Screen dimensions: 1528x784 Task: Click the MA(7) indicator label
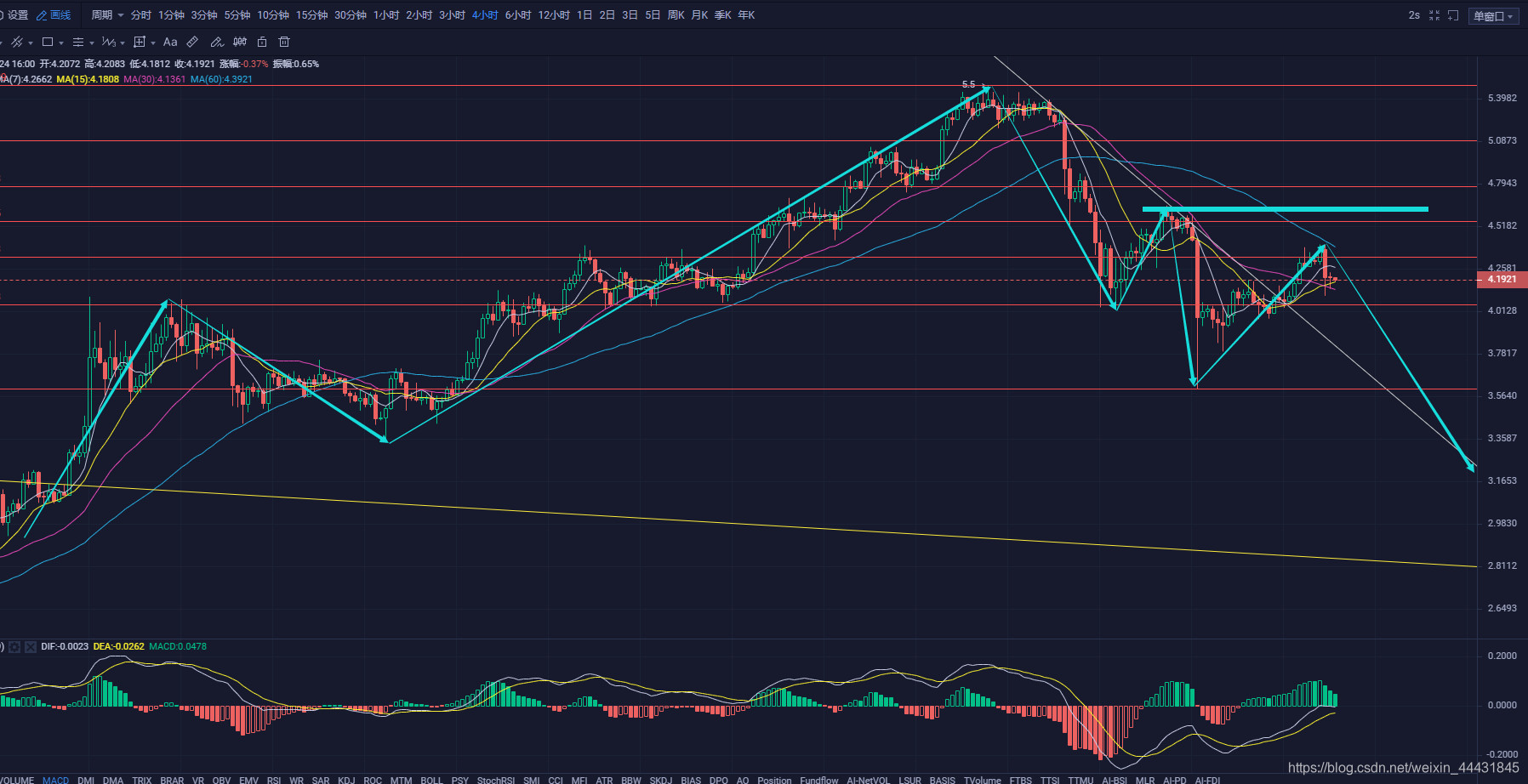coord(26,79)
